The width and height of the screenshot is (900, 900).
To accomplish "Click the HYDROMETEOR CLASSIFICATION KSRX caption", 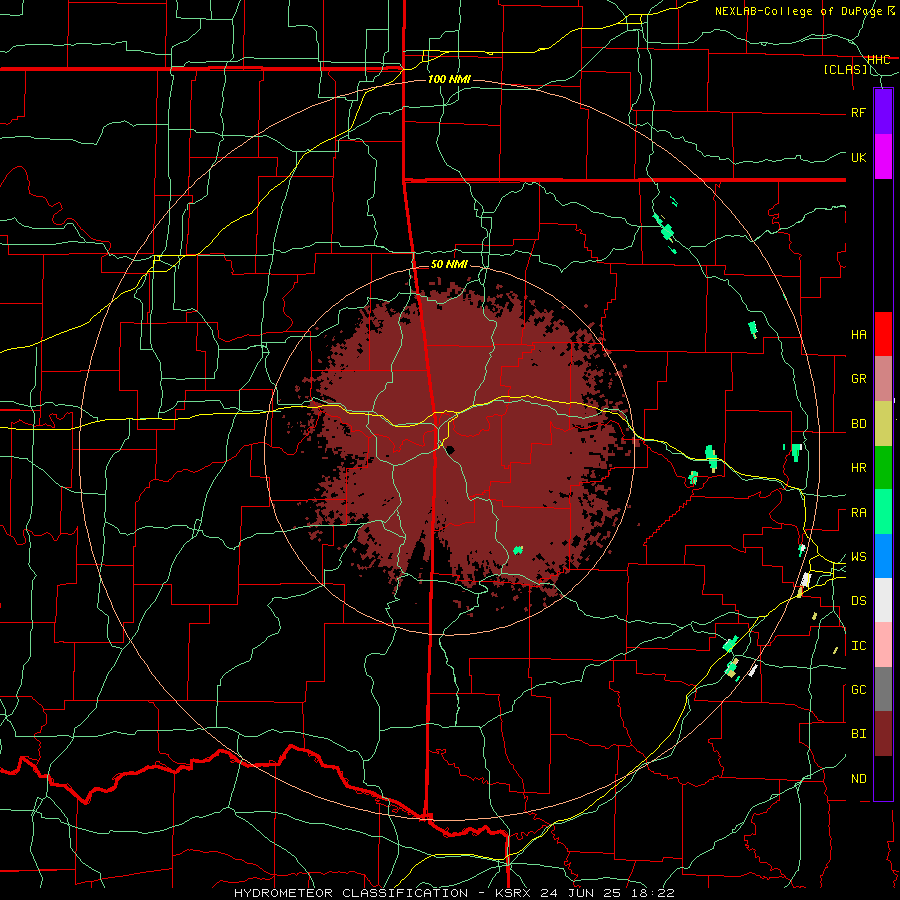I will [454, 893].
